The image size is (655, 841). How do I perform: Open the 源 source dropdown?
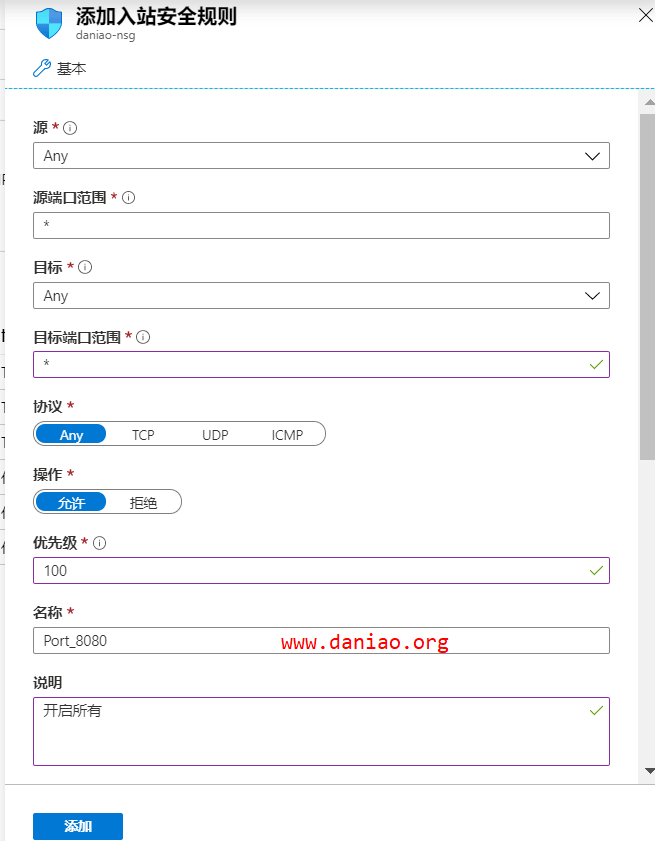321,156
